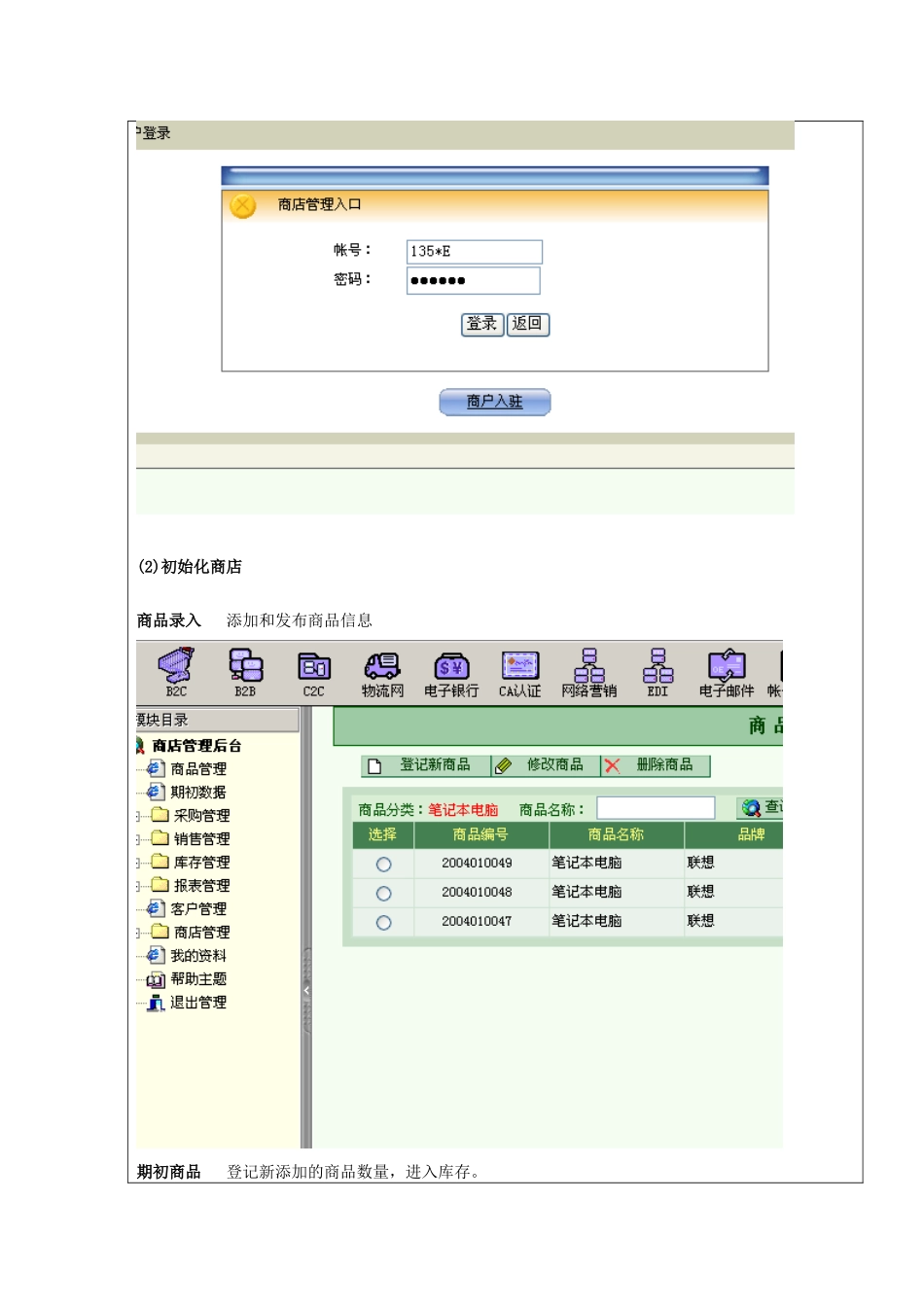Image resolution: width=924 pixels, height=1307 pixels.
Task: Click the 商户入驻 link button
Action: pyautogui.click(x=495, y=402)
